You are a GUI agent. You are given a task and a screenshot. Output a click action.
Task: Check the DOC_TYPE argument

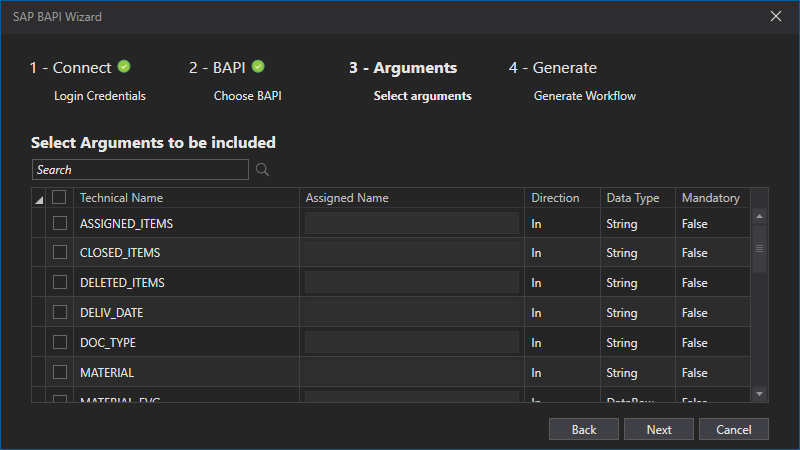point(60,342)
